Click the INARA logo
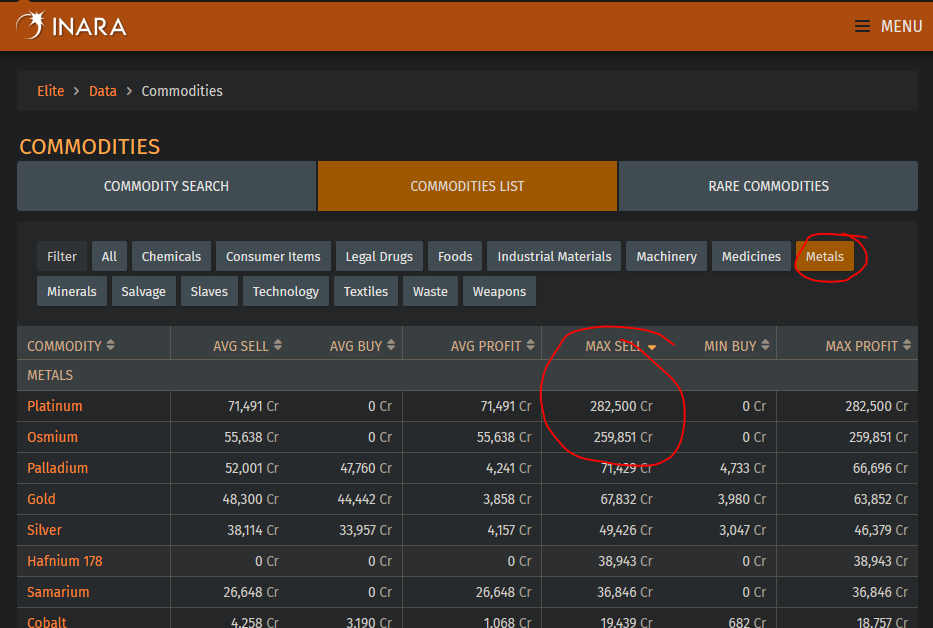 click(71, 26)
